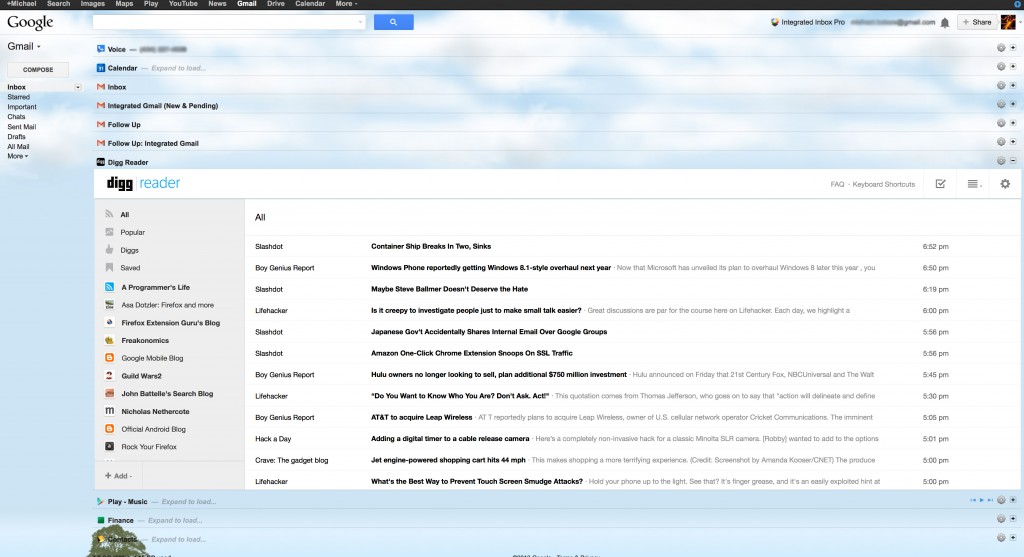Collapse the Digg Reader section

point(1012,161)
